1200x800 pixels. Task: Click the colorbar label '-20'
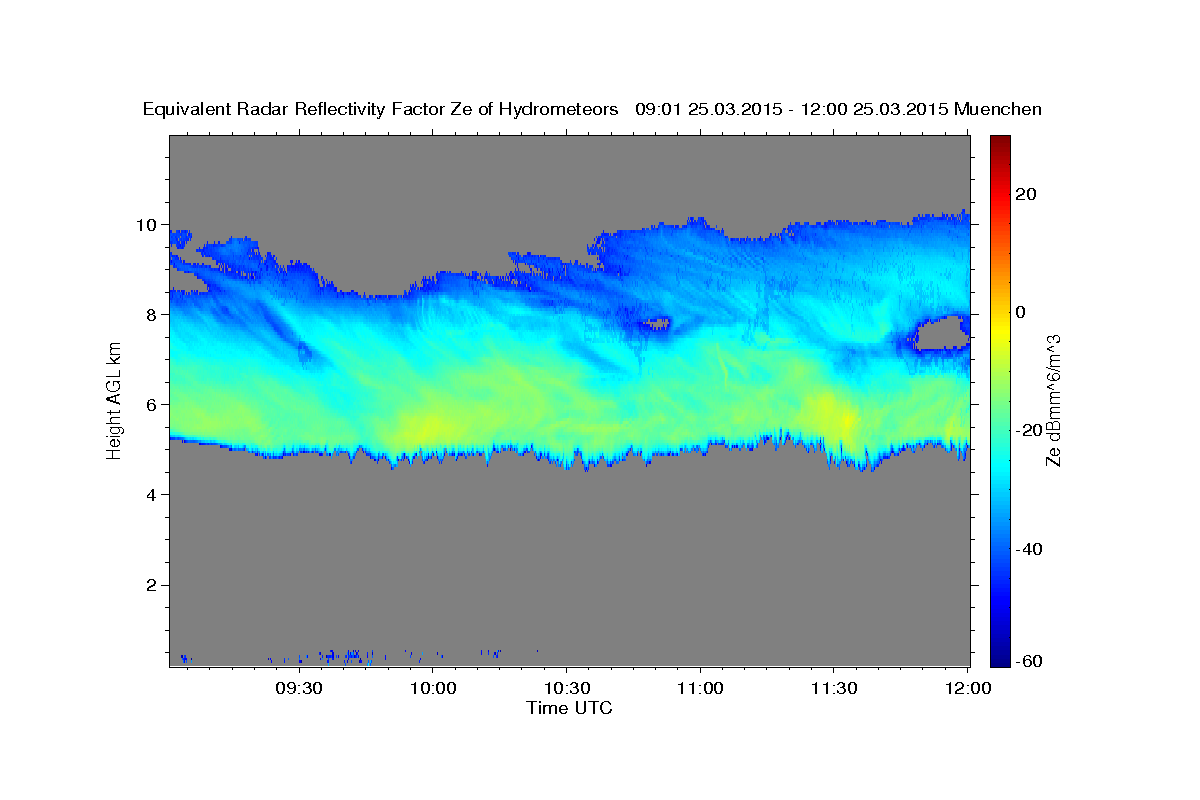[x=1027, y=430]
